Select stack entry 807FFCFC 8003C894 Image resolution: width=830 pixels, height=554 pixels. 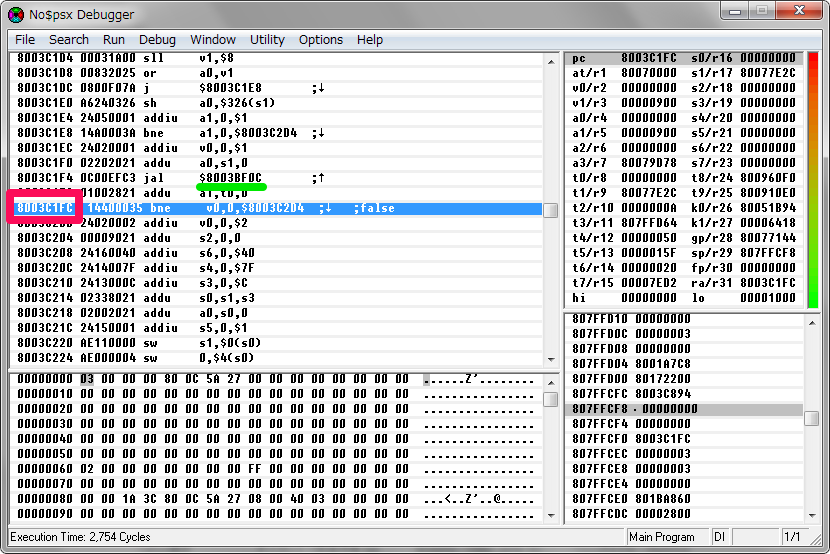[684, 394]
